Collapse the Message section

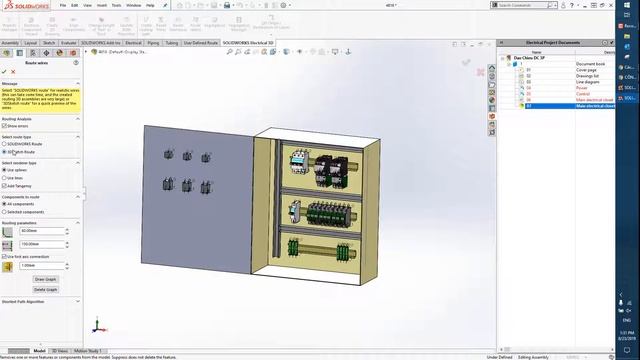coord(78,83)
